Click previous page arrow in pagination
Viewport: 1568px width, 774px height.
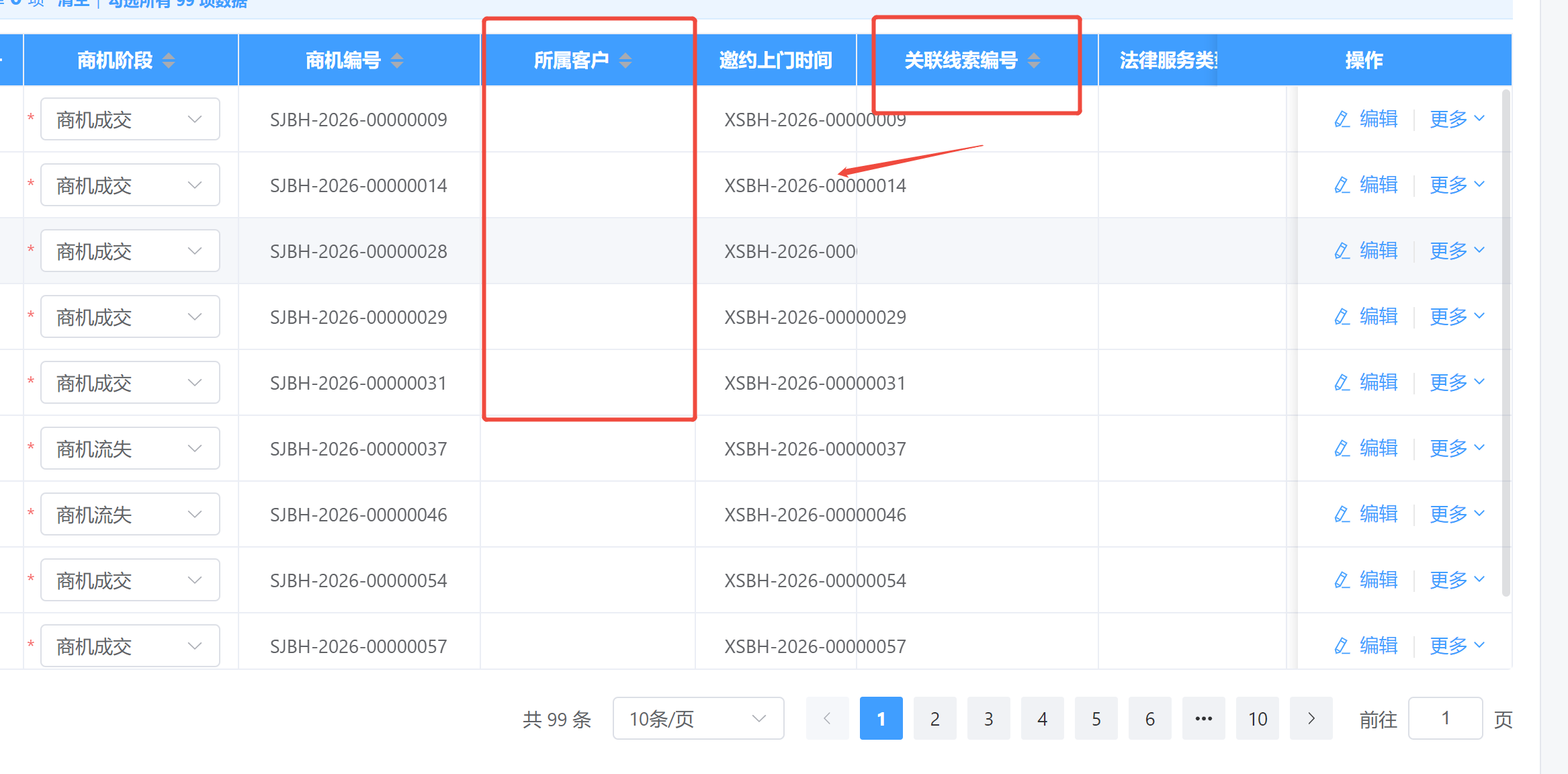[827, 718]
